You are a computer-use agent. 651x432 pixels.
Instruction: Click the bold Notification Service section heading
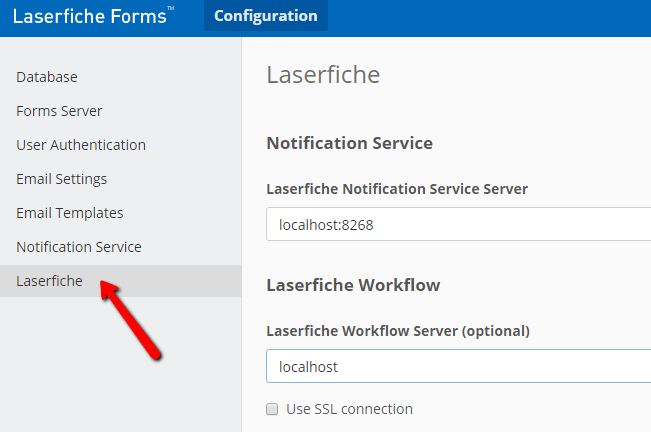pyautogui.click(x=349, y=143)
